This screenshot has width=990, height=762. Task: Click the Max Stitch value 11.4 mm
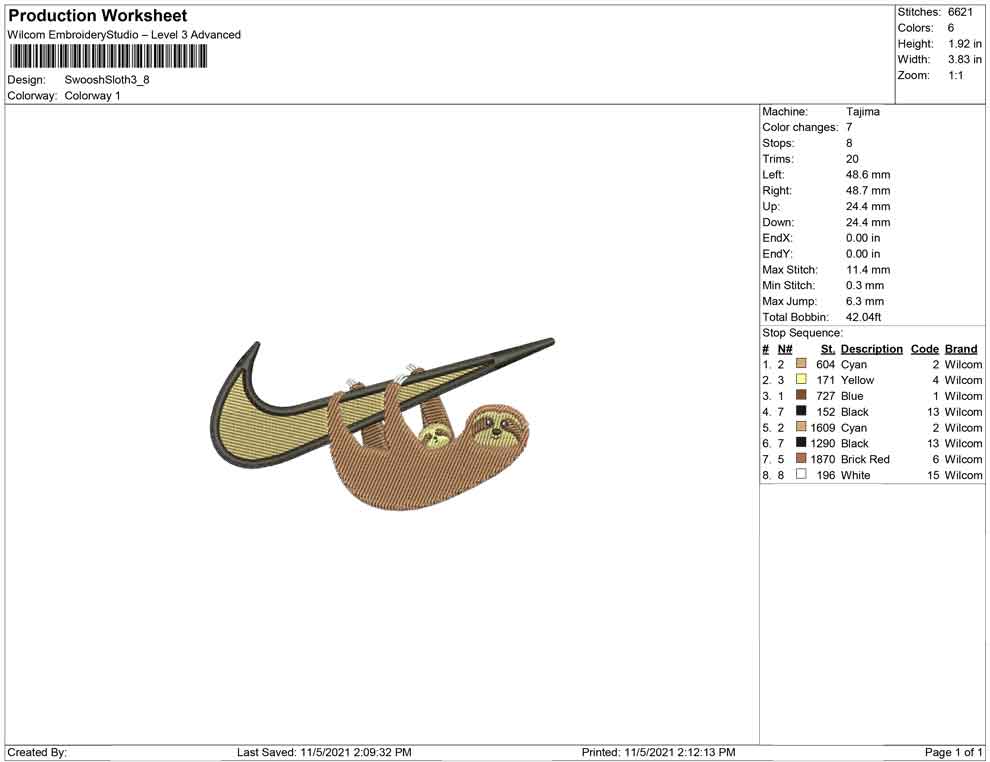[868, 270]
